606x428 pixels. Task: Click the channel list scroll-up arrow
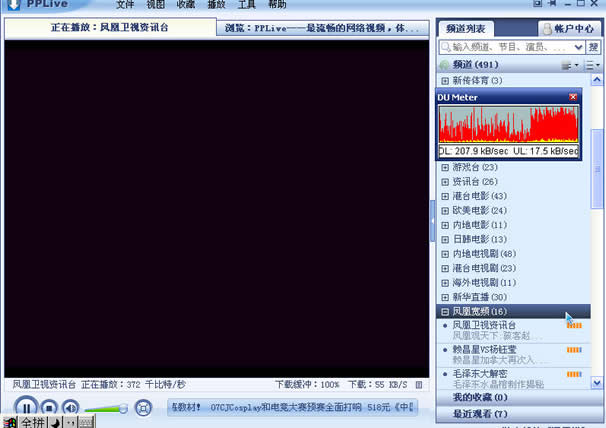click(x=597, y=80)
